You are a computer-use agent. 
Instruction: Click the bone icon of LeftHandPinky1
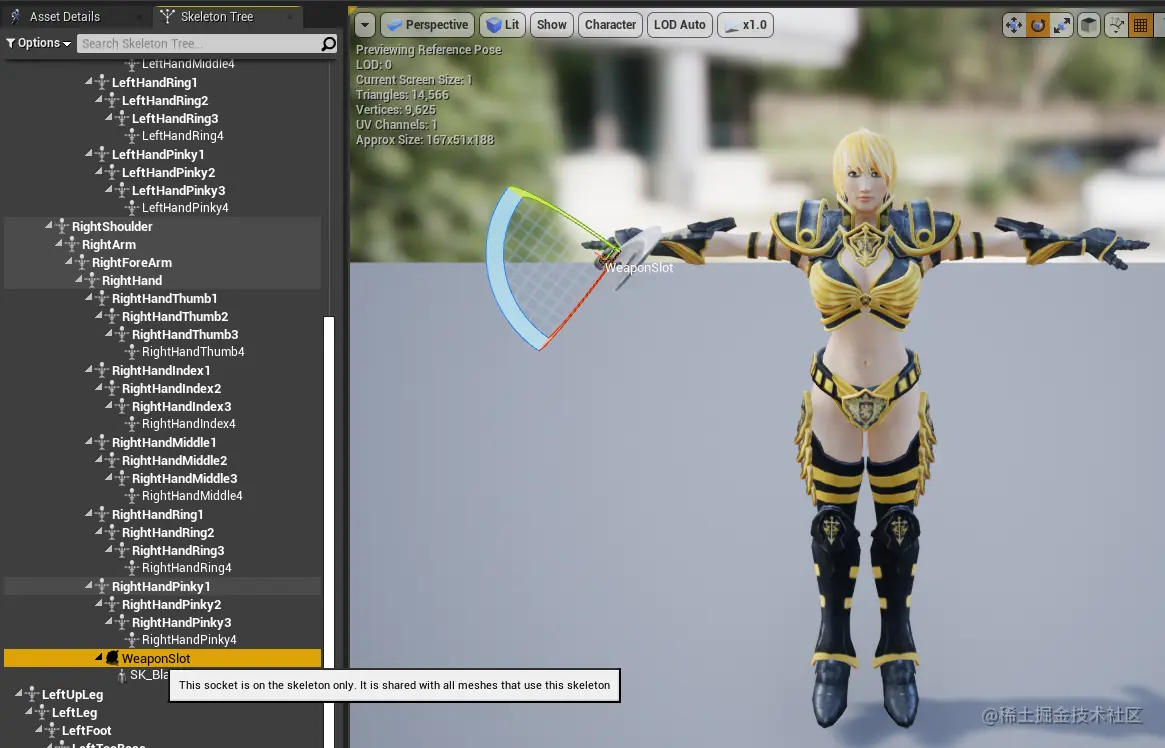103,155
